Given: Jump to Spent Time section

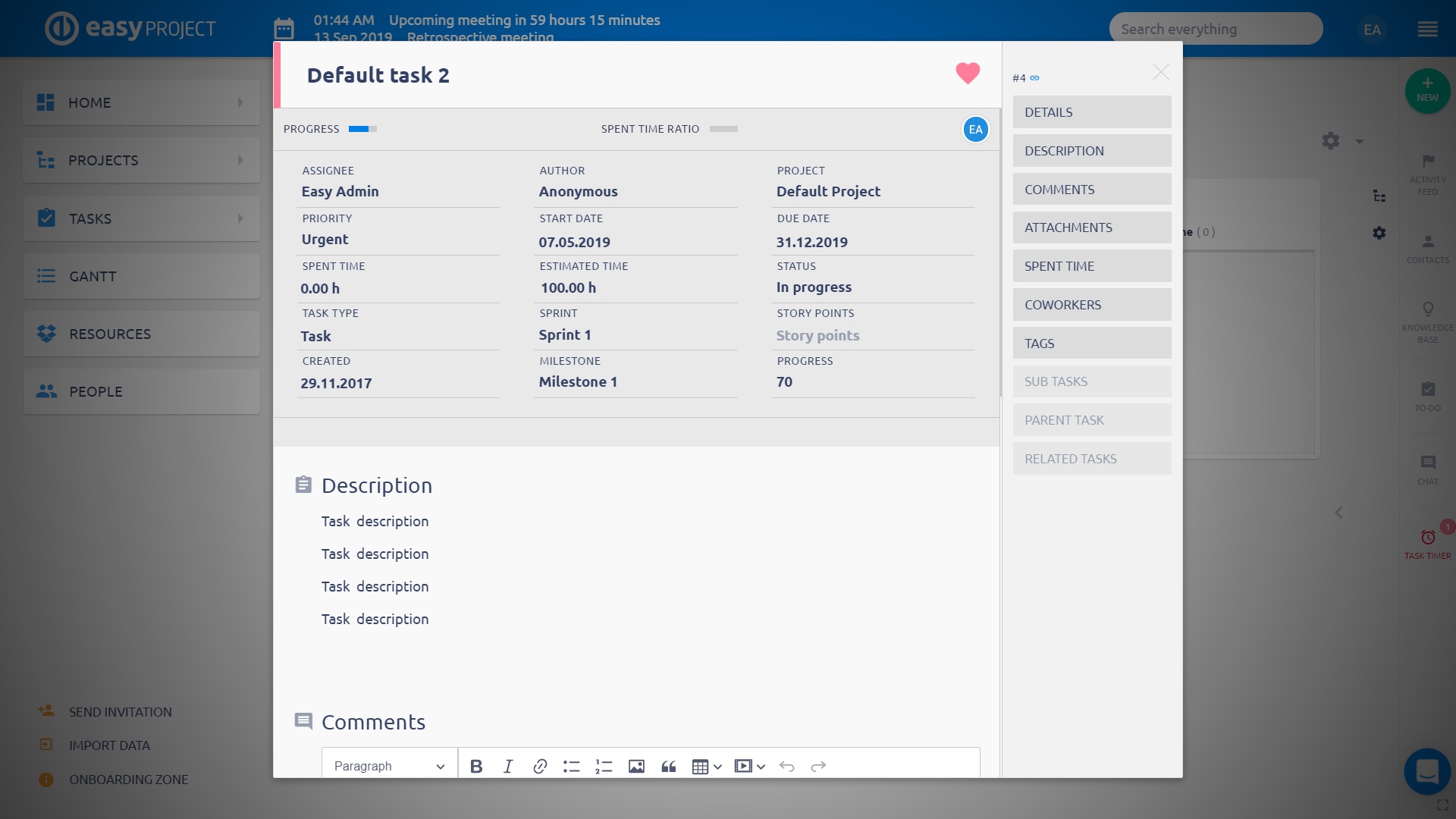Looking at the screenshot, I should tap(1091, 266).
